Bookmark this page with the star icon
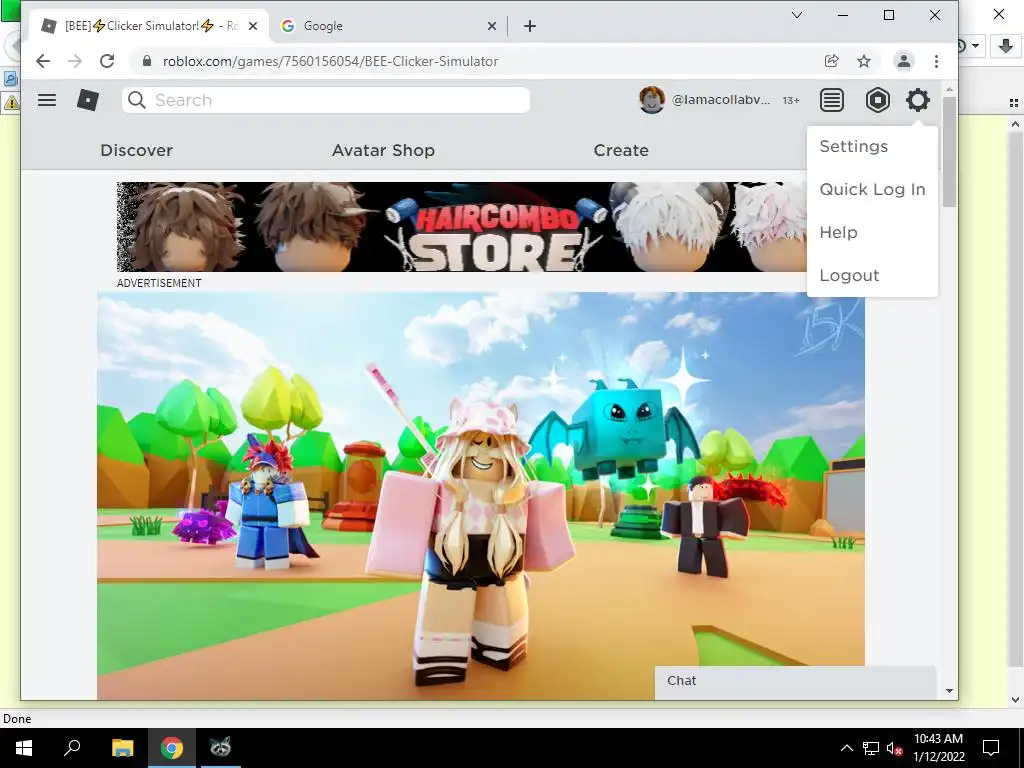This screenshot has width=1024, height=768. point(864,61)
